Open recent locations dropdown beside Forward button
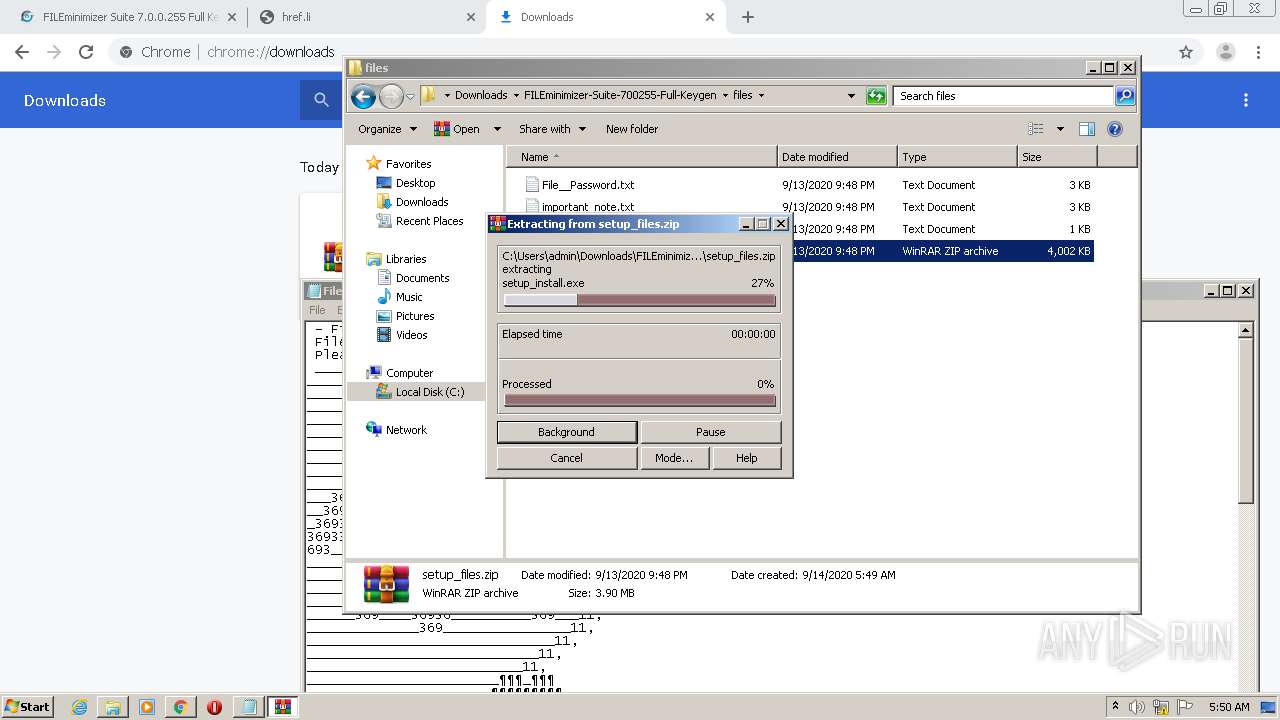Screen dimensions: 1280x720 pos(410,97)
